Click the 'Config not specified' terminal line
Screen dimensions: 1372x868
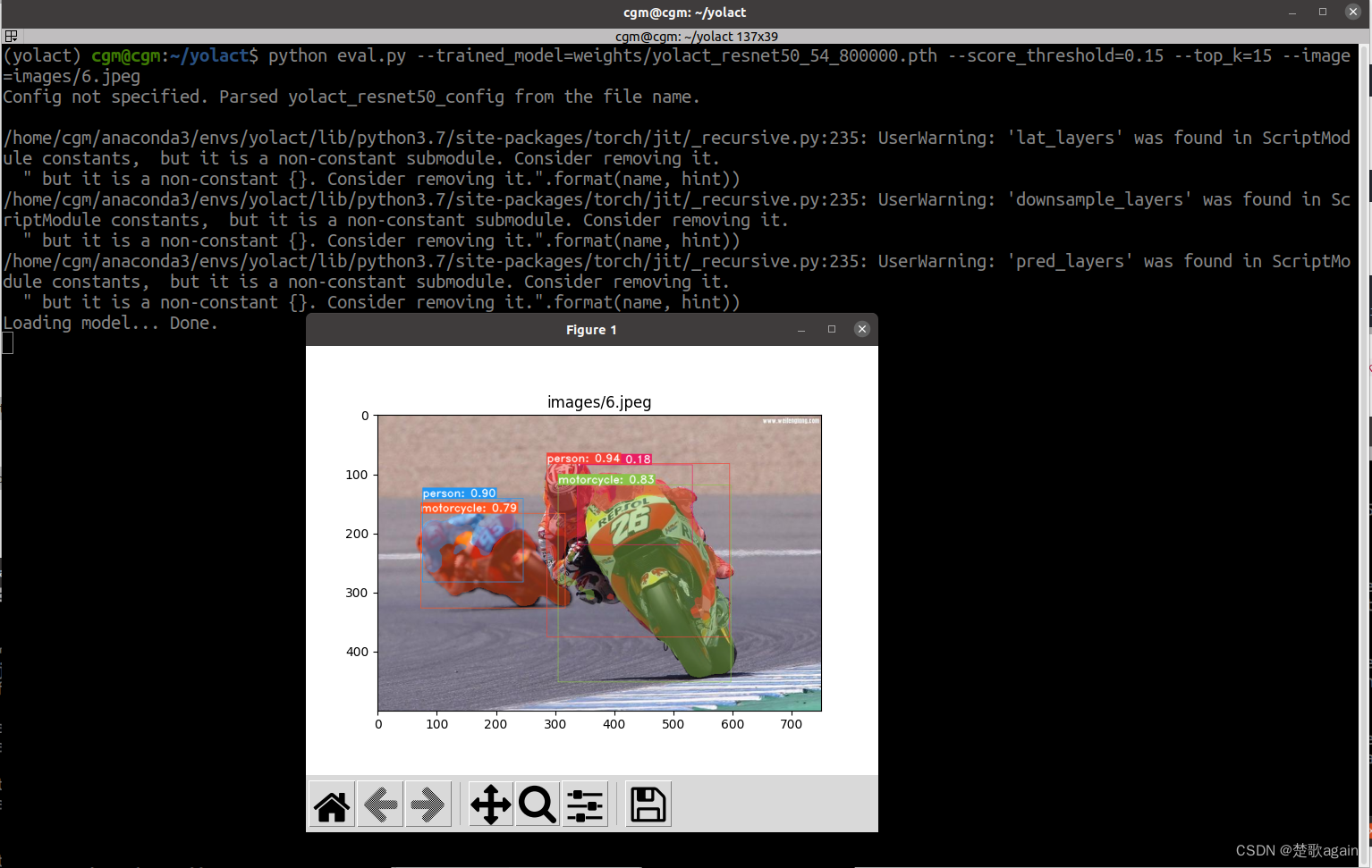pos(351,97)
